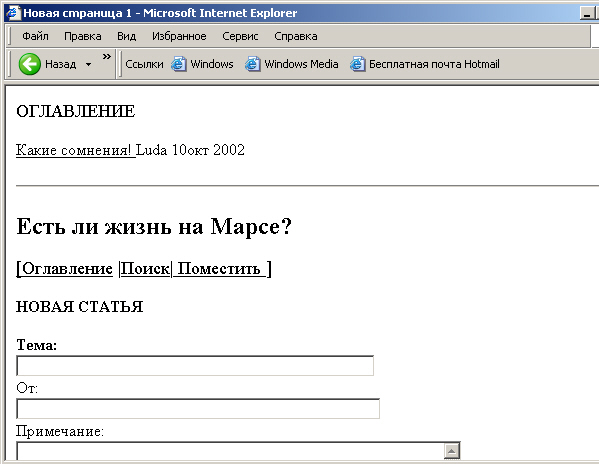This screenshot has width=599, height=464.
Task: Follow the Какие сомнения! link
Action: [76, 150]
